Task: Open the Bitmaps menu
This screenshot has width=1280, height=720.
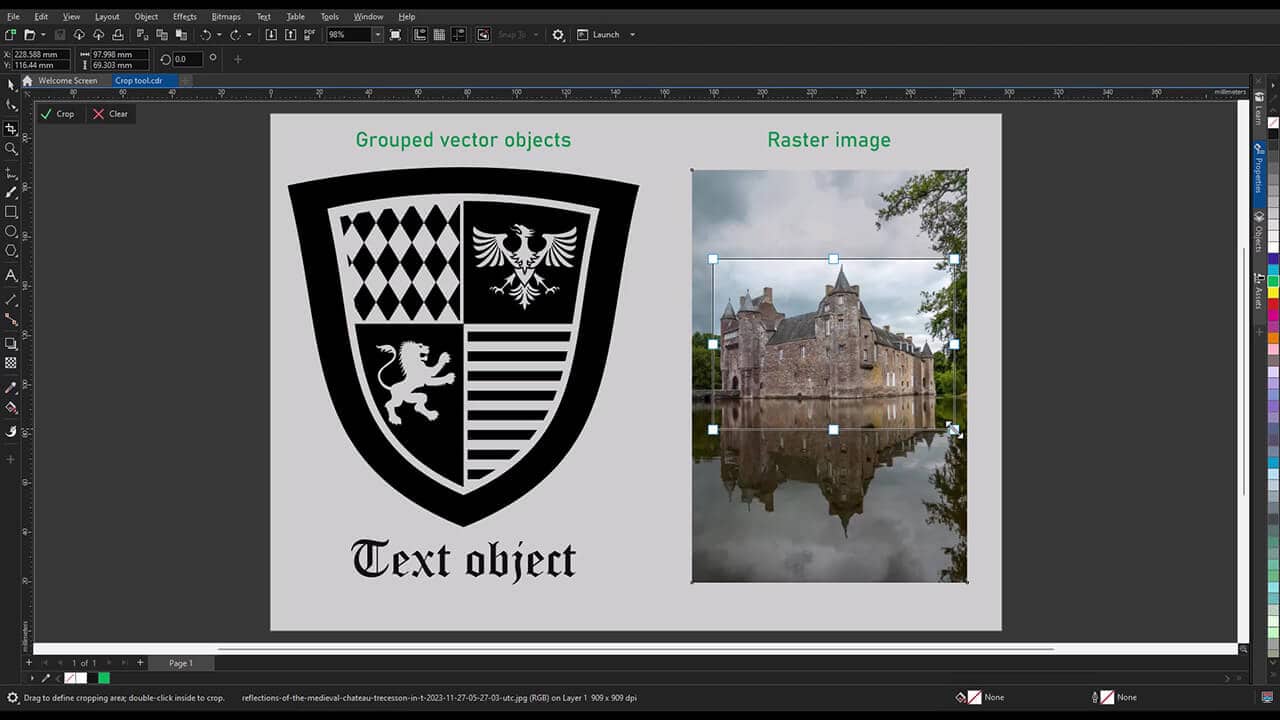Action: pyautogui.click(x=226, y=16)
